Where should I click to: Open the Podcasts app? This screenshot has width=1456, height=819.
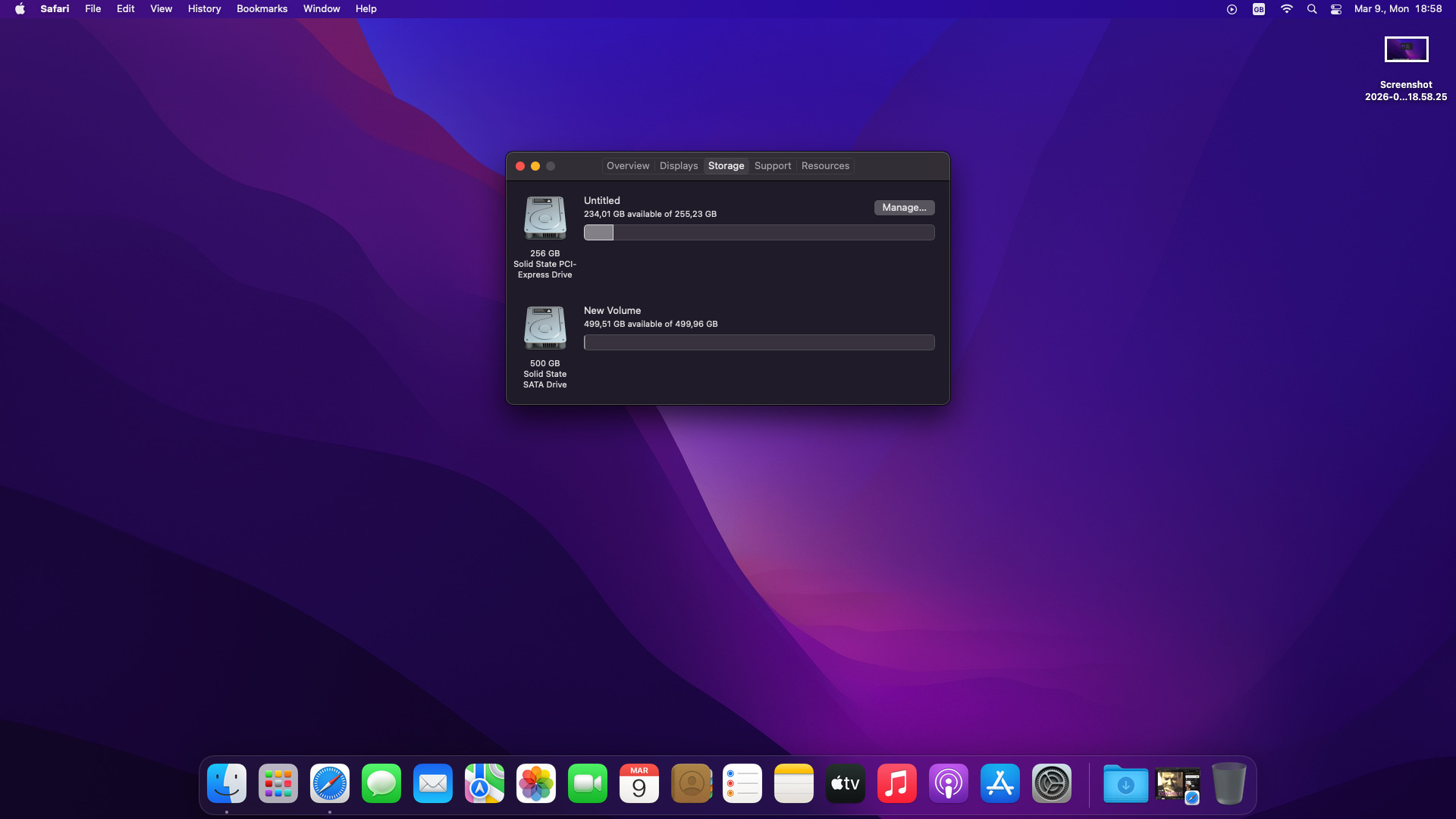(948, 783)
